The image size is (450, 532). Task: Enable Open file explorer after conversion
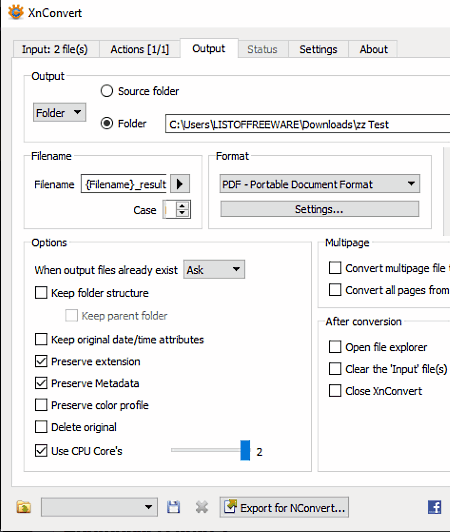click(x=335, y=347)
